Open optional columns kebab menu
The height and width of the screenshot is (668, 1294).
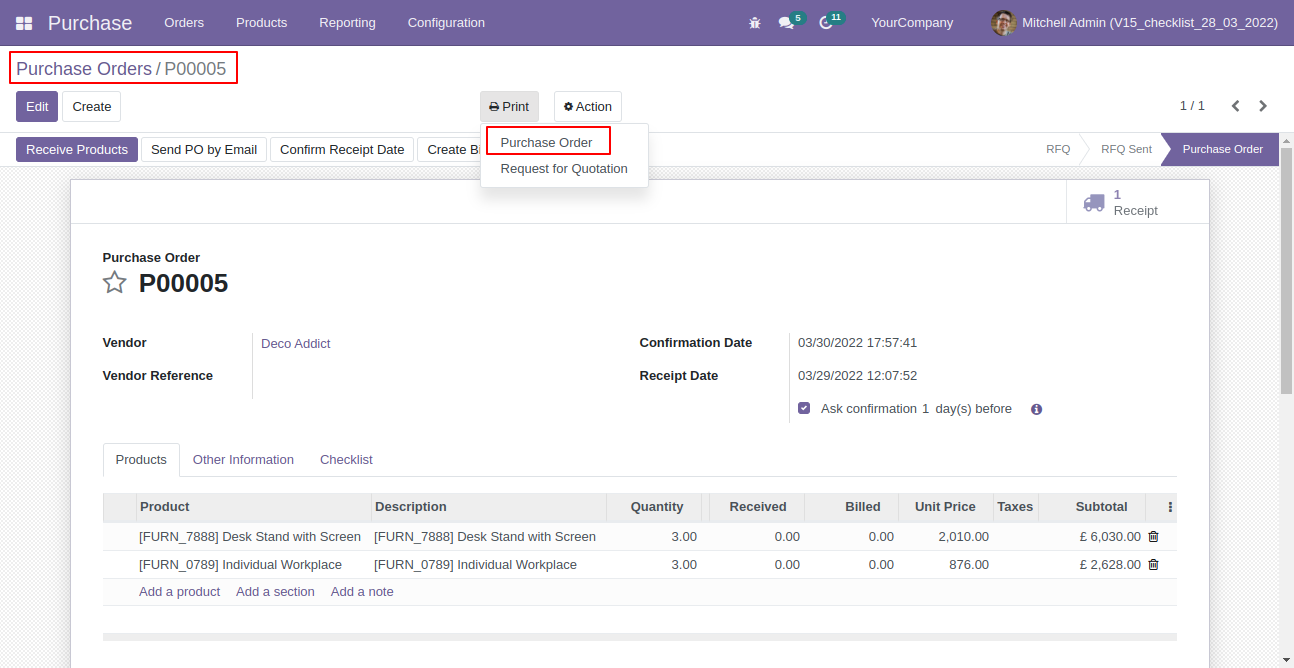click(1170, 507)
